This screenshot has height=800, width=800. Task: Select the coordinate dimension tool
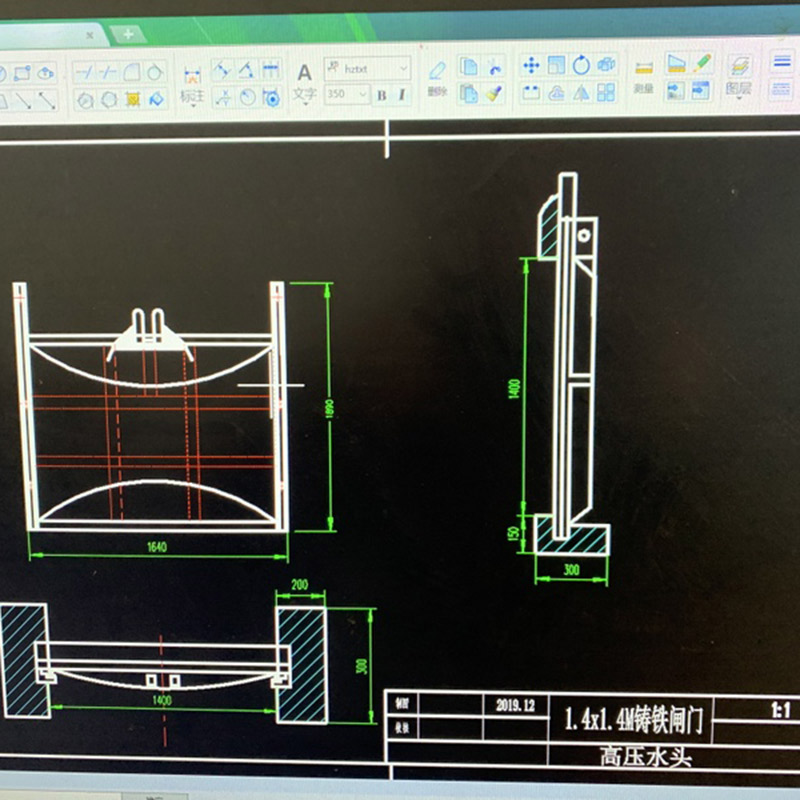click(223, 97)
